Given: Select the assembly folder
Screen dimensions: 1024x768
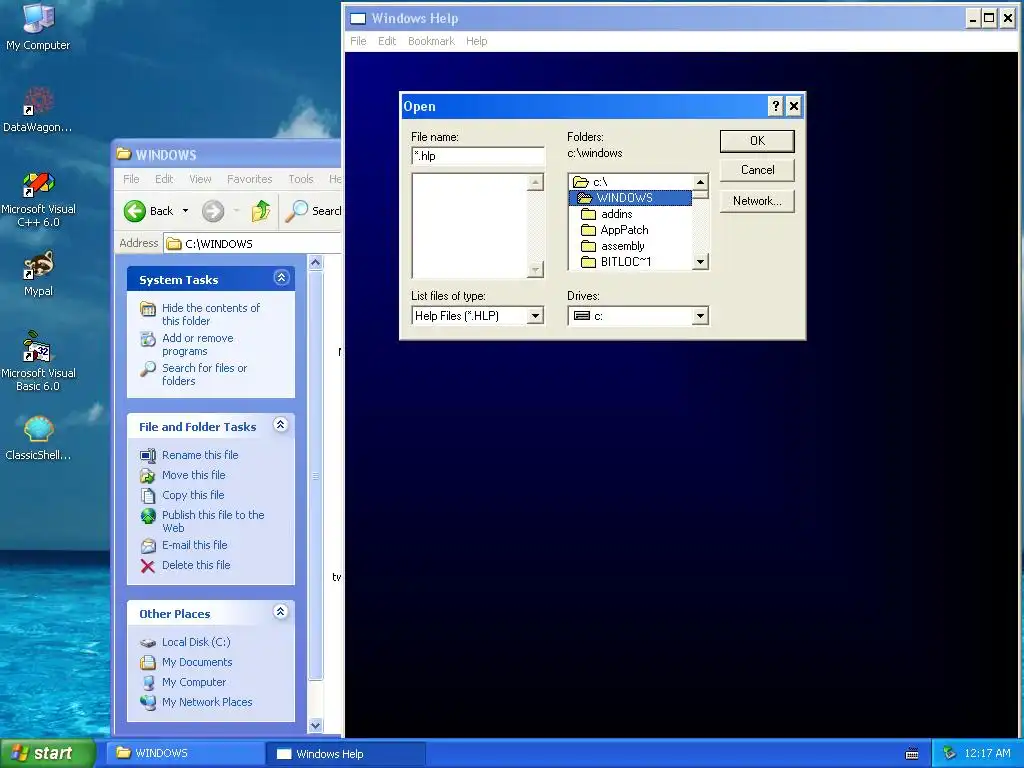Looking at the screenshot, I should point(630,246).
